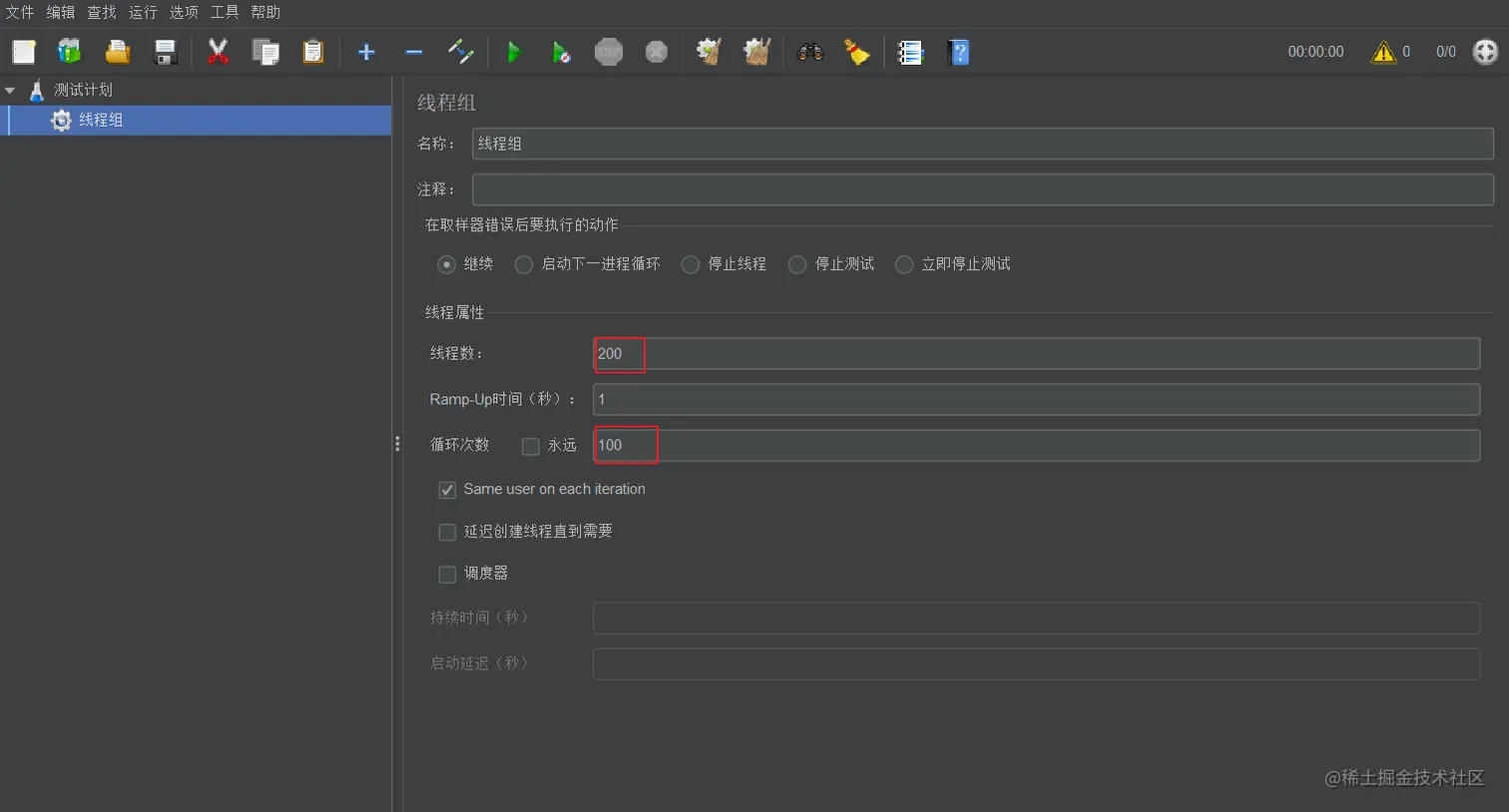1509x812 pixels.
Task: Select the 停止测试 radio button
Action: pos(797,264)
